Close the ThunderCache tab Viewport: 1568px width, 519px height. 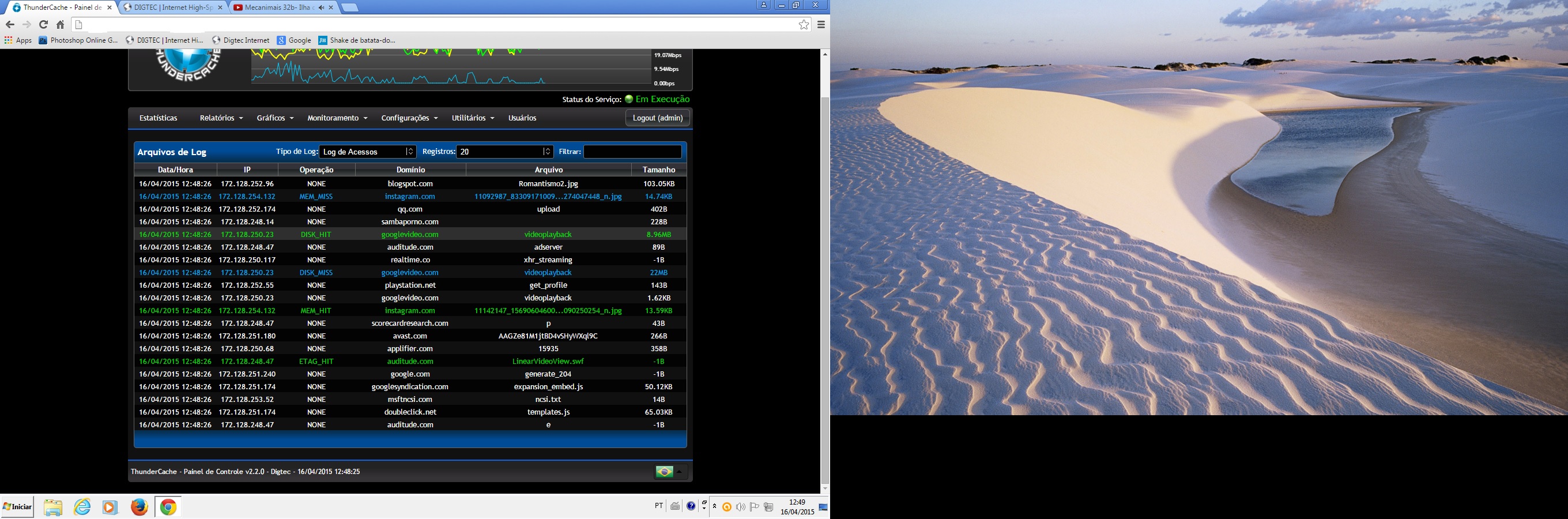[110, 7]
